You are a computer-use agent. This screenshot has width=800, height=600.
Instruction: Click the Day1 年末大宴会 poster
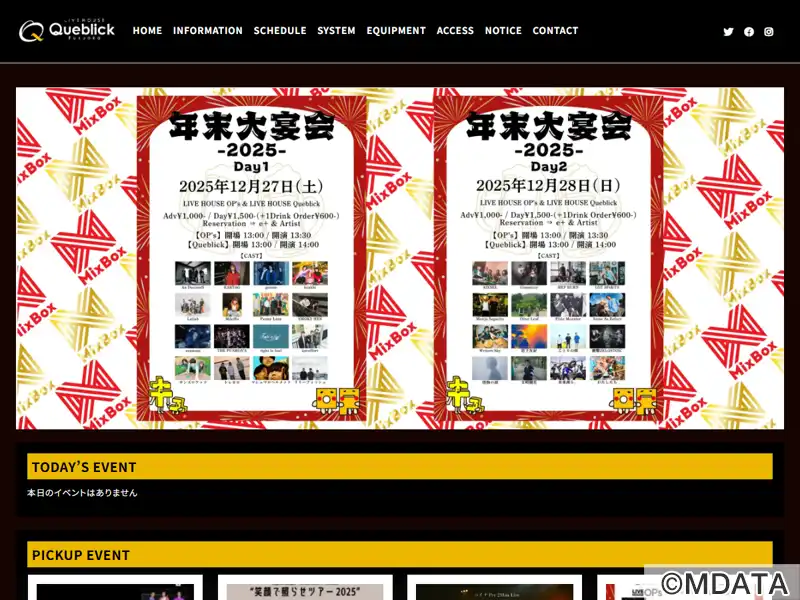tap(251, 257)
